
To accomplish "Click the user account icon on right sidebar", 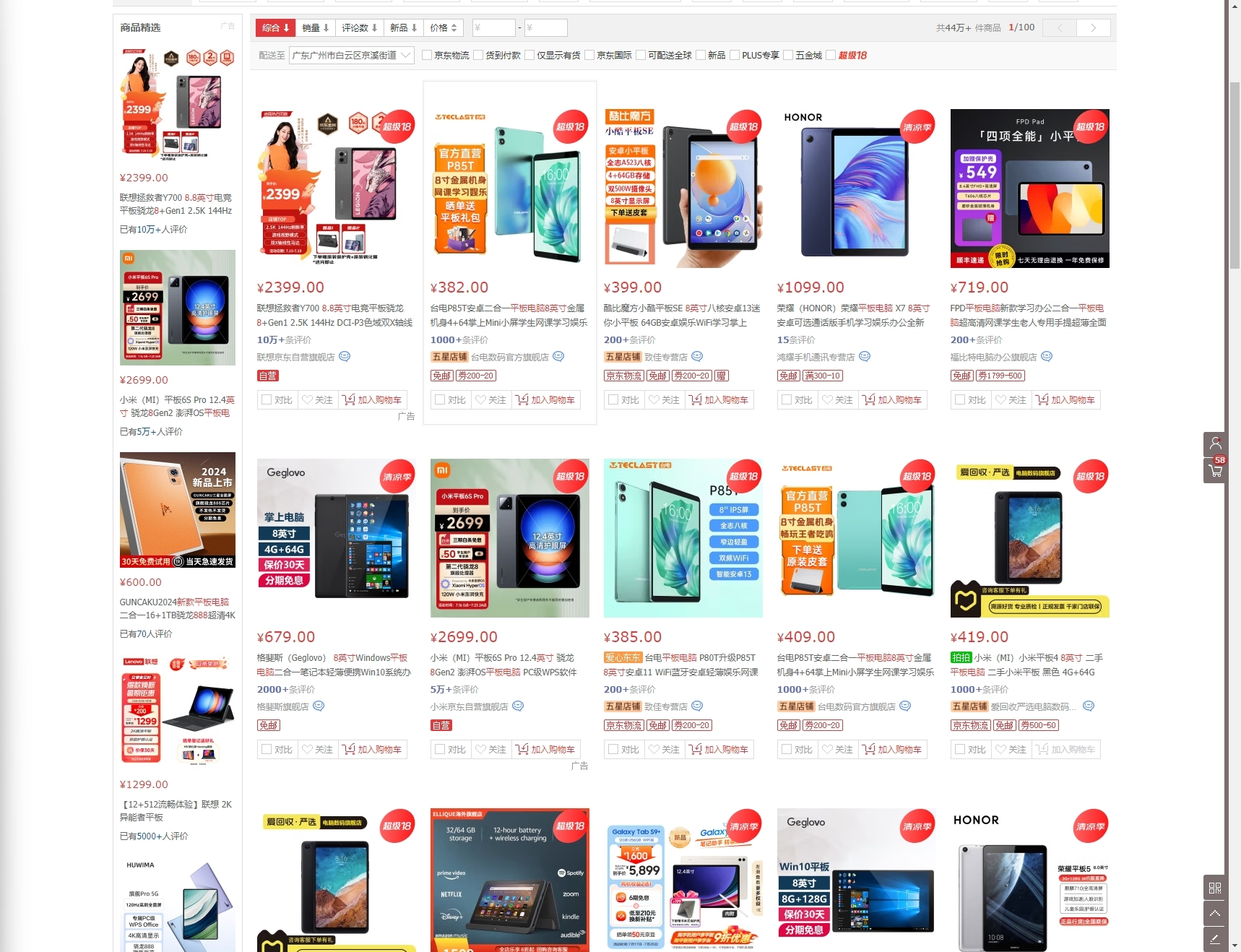I will 1215,445.
